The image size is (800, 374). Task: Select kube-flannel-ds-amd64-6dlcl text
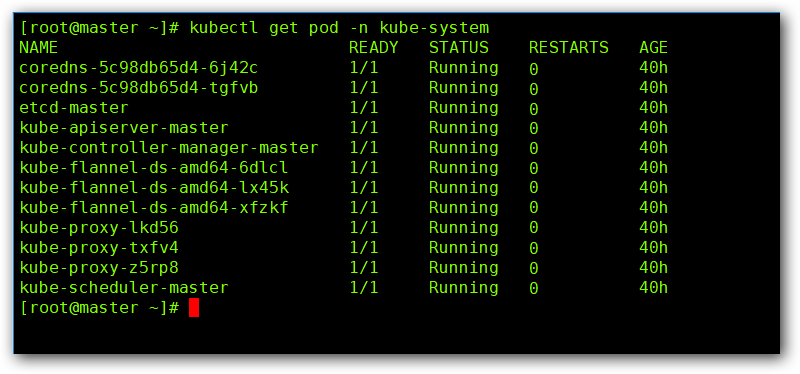pos(154,168)
